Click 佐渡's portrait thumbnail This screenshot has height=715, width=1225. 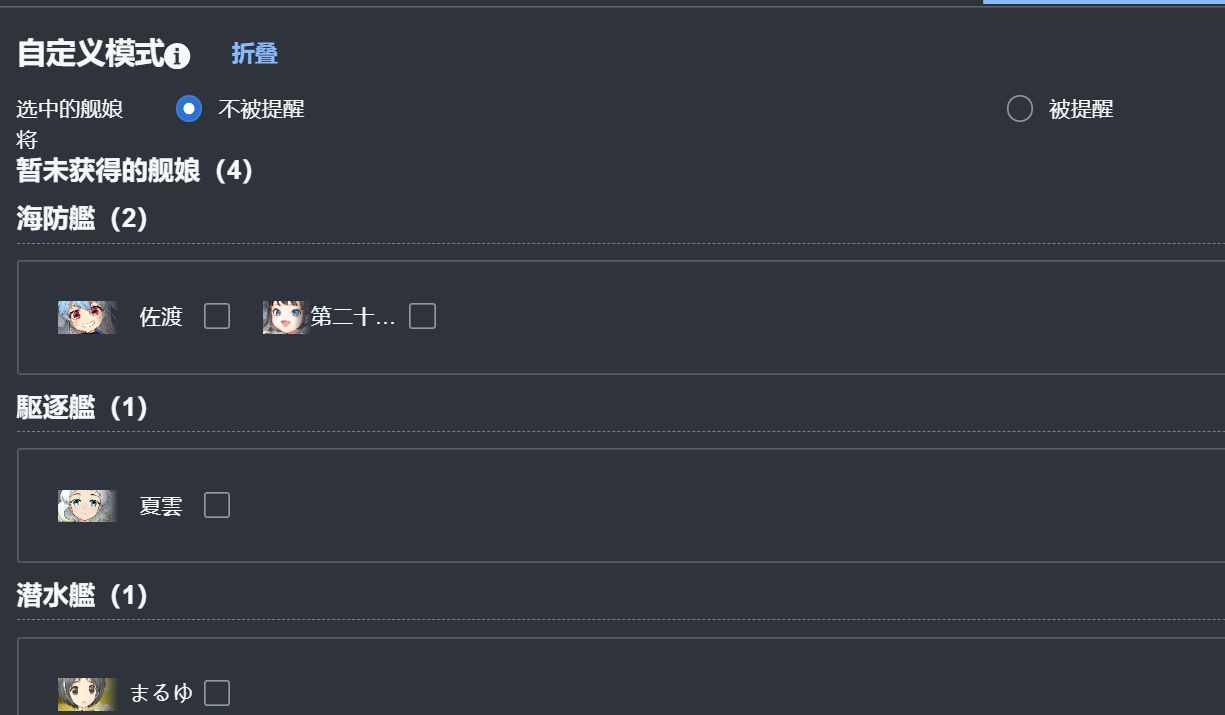[87, 317]
